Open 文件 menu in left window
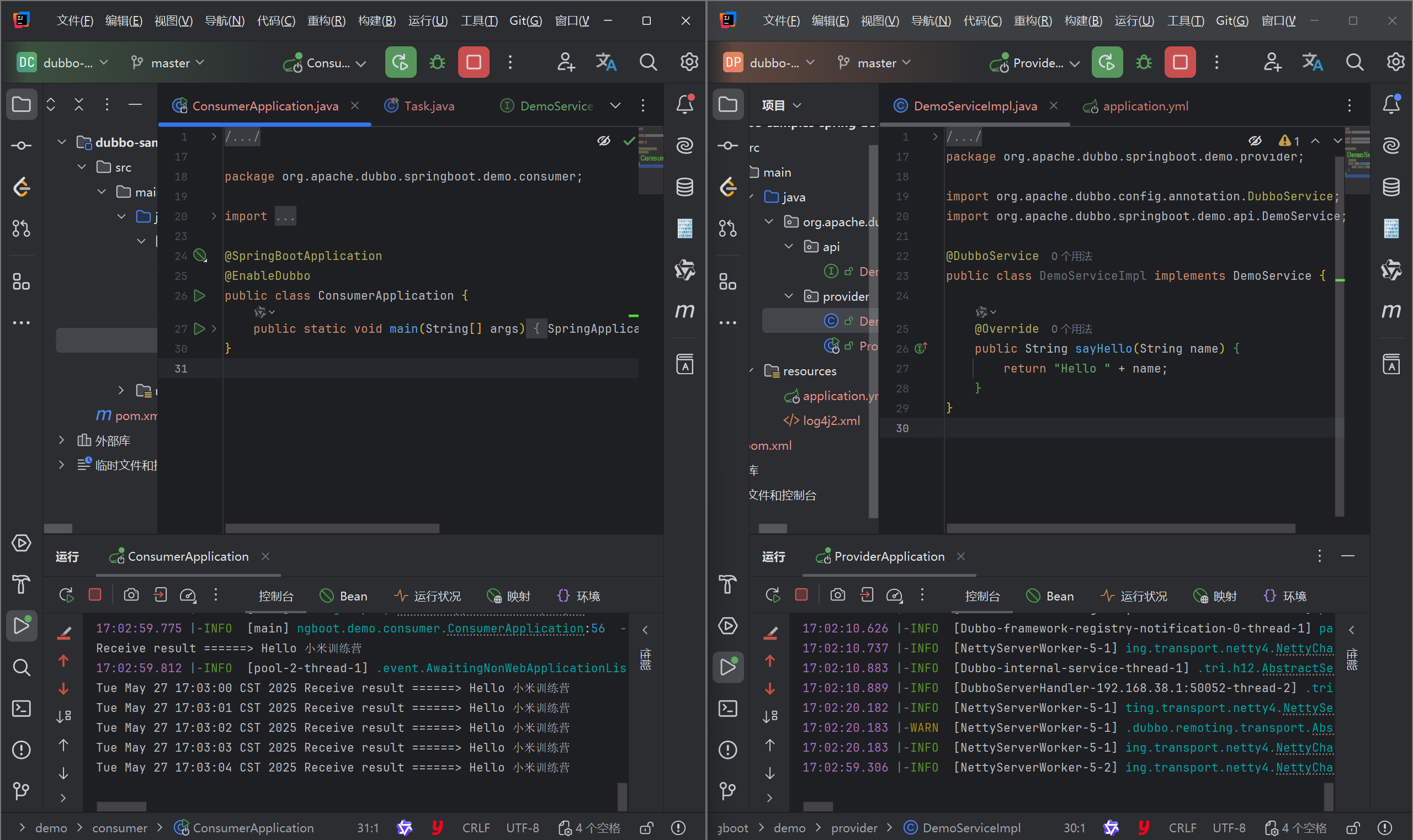 75,21
